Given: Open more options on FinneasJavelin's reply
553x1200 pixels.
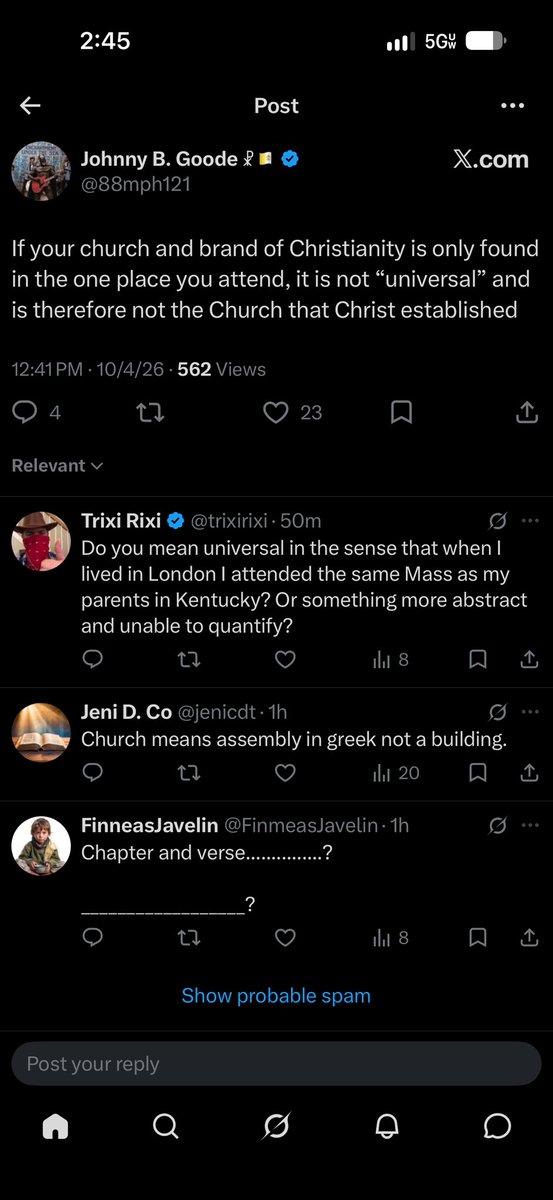Looking at the screenshot, I should 530,825.
